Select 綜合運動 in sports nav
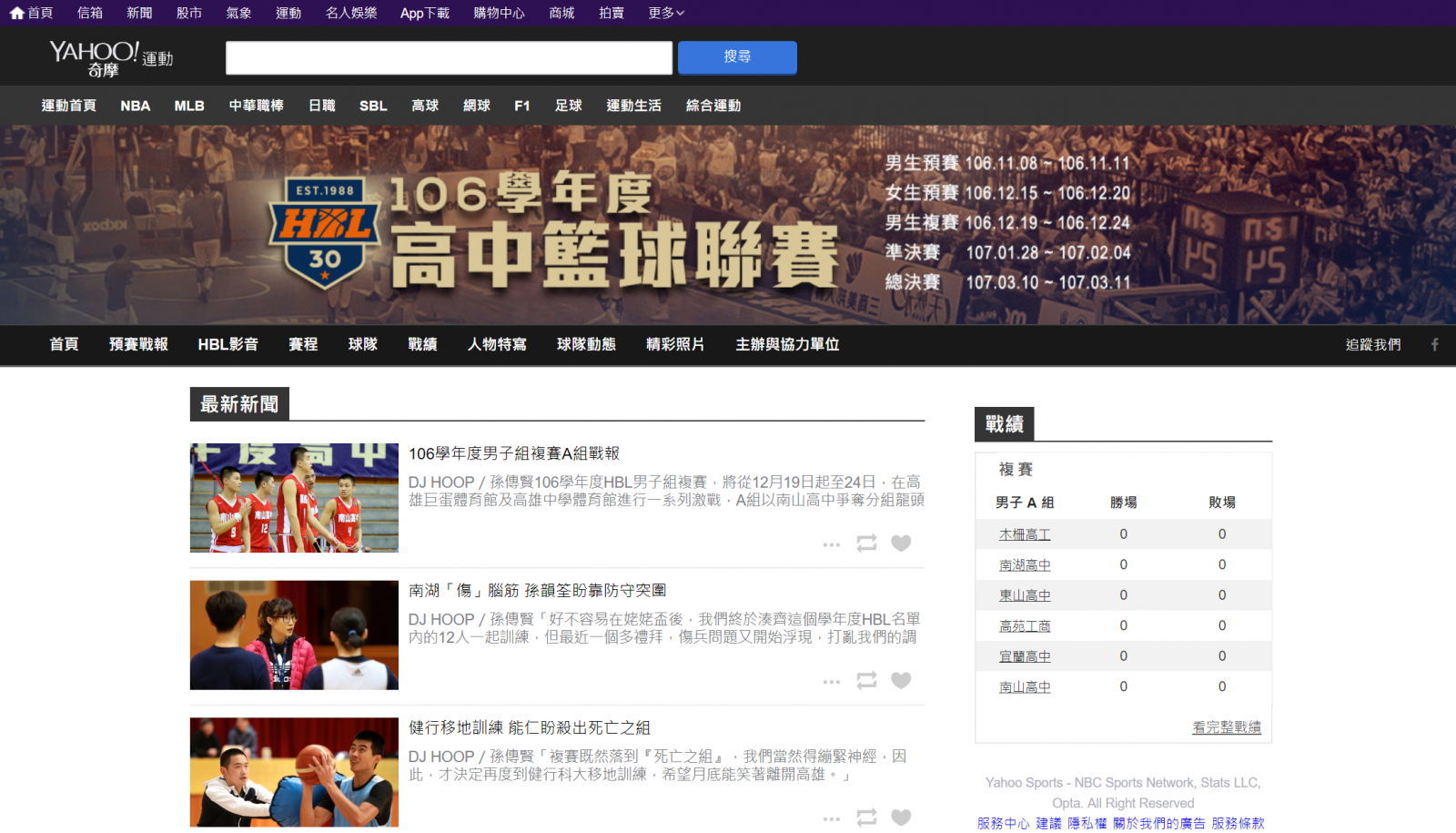The height and width of the screenshot is (833, 1456). coord(713,106)
